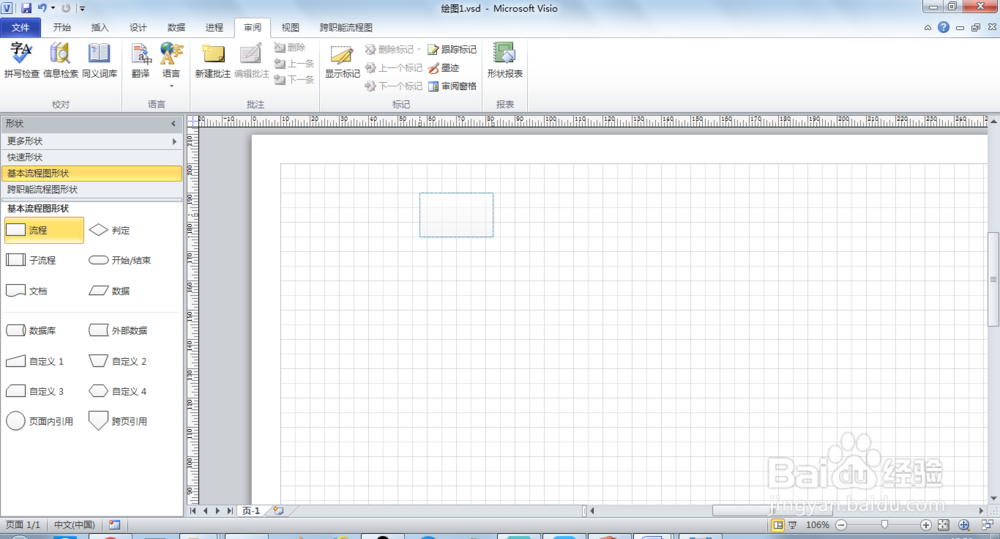Toggle 跟踪标记 track markup

[452, 49]
